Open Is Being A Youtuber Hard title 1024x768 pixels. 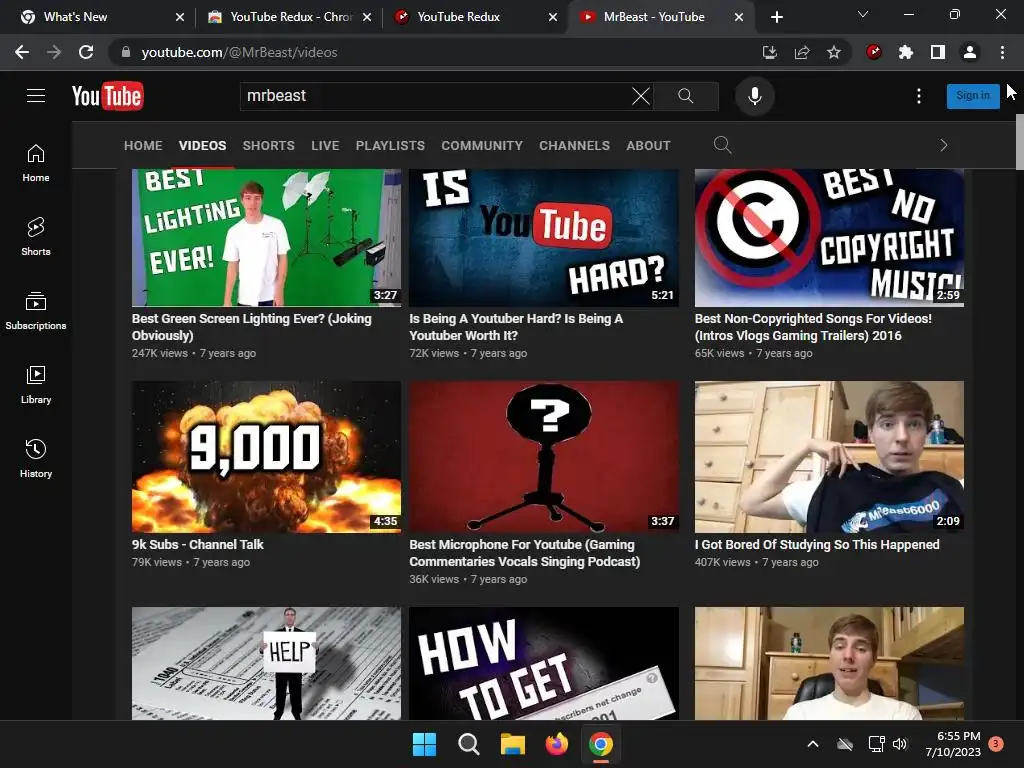(516, 327)
